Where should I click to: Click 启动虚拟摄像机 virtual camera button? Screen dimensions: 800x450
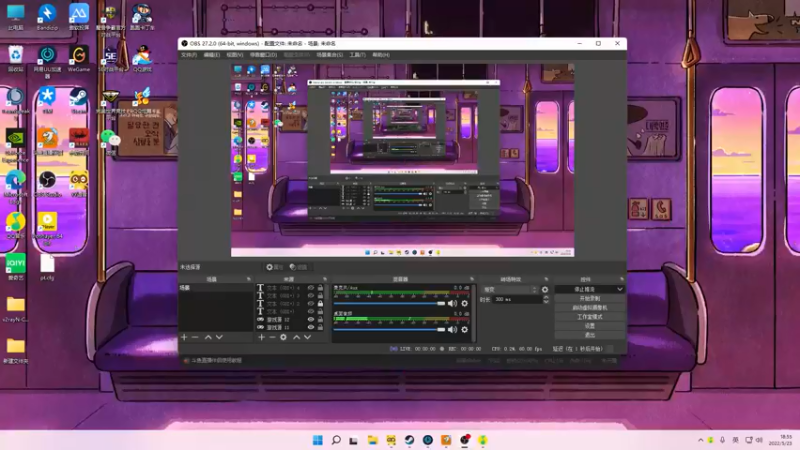[590, 308]
